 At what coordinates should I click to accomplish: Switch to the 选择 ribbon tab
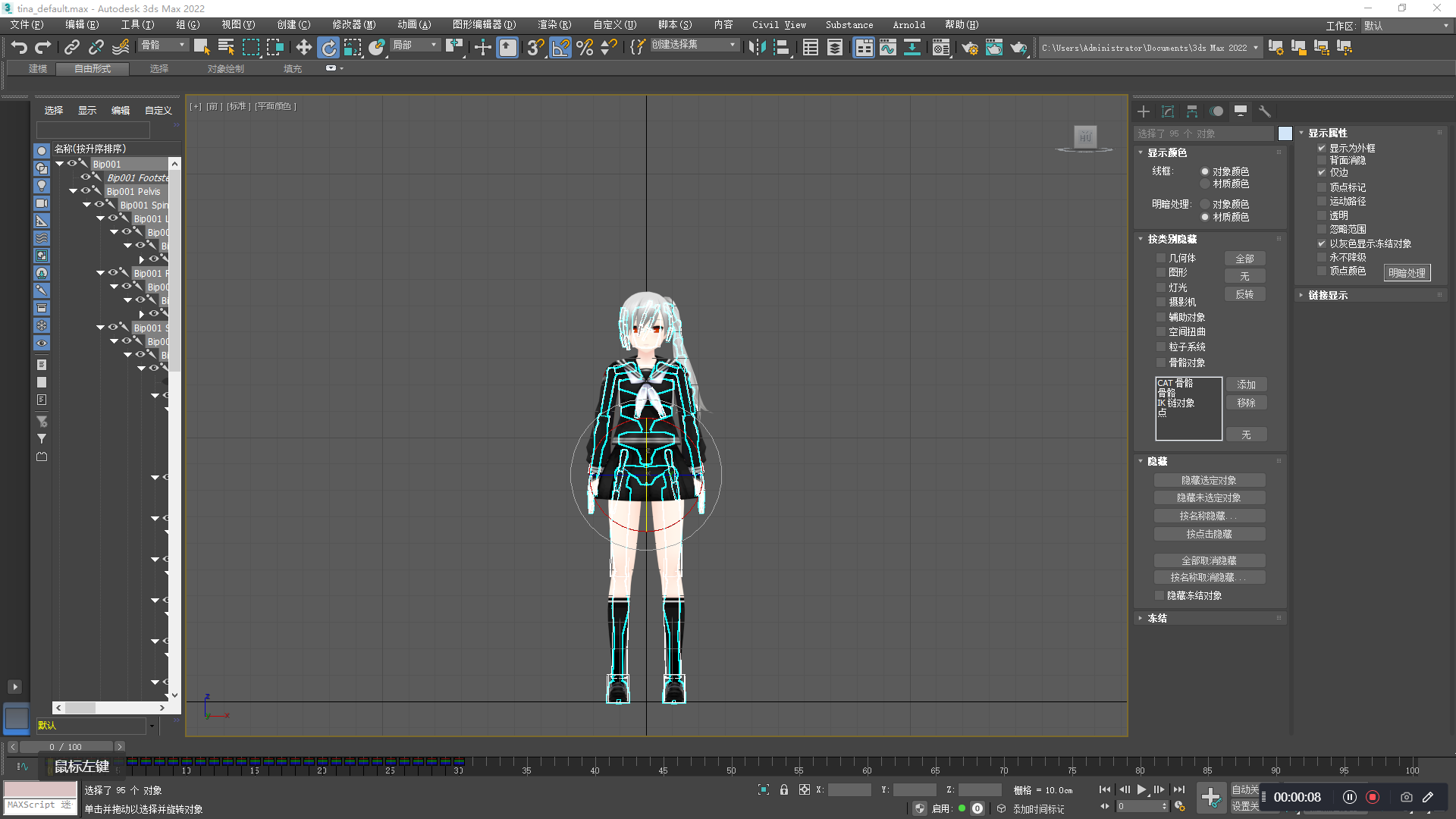pyautogui.click(x=158, y=68)
